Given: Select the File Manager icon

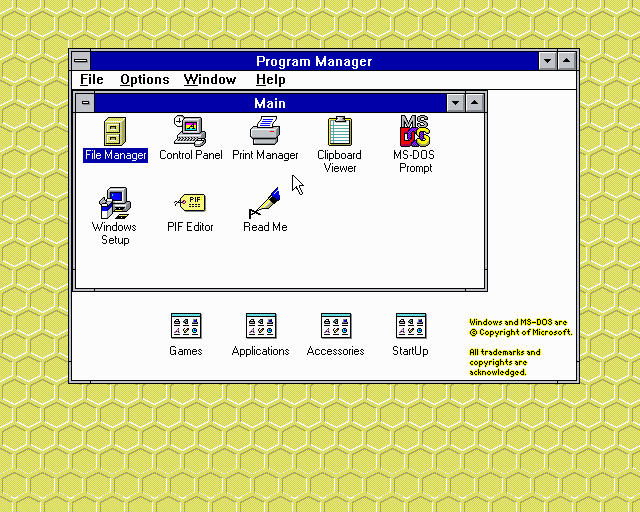Looking at the screenshot, I should pyautogui.click(x=115, y=132).
